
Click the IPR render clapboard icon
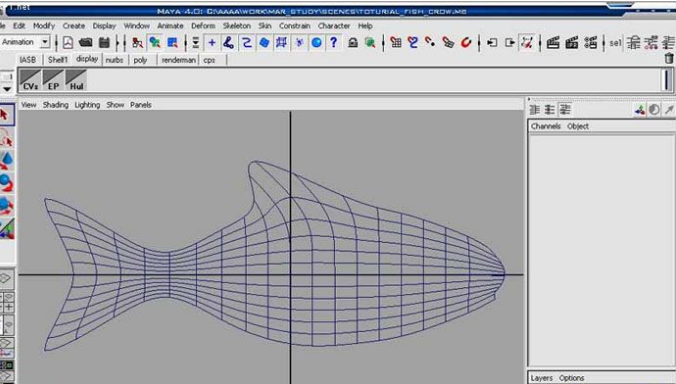[572, 42]
